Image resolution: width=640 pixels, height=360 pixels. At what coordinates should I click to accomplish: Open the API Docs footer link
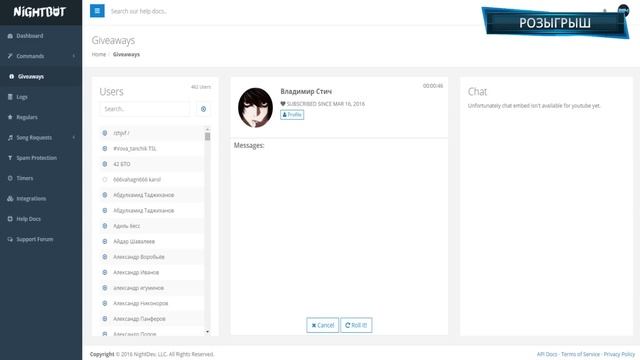pyautogui.click(x=547, y=354)
